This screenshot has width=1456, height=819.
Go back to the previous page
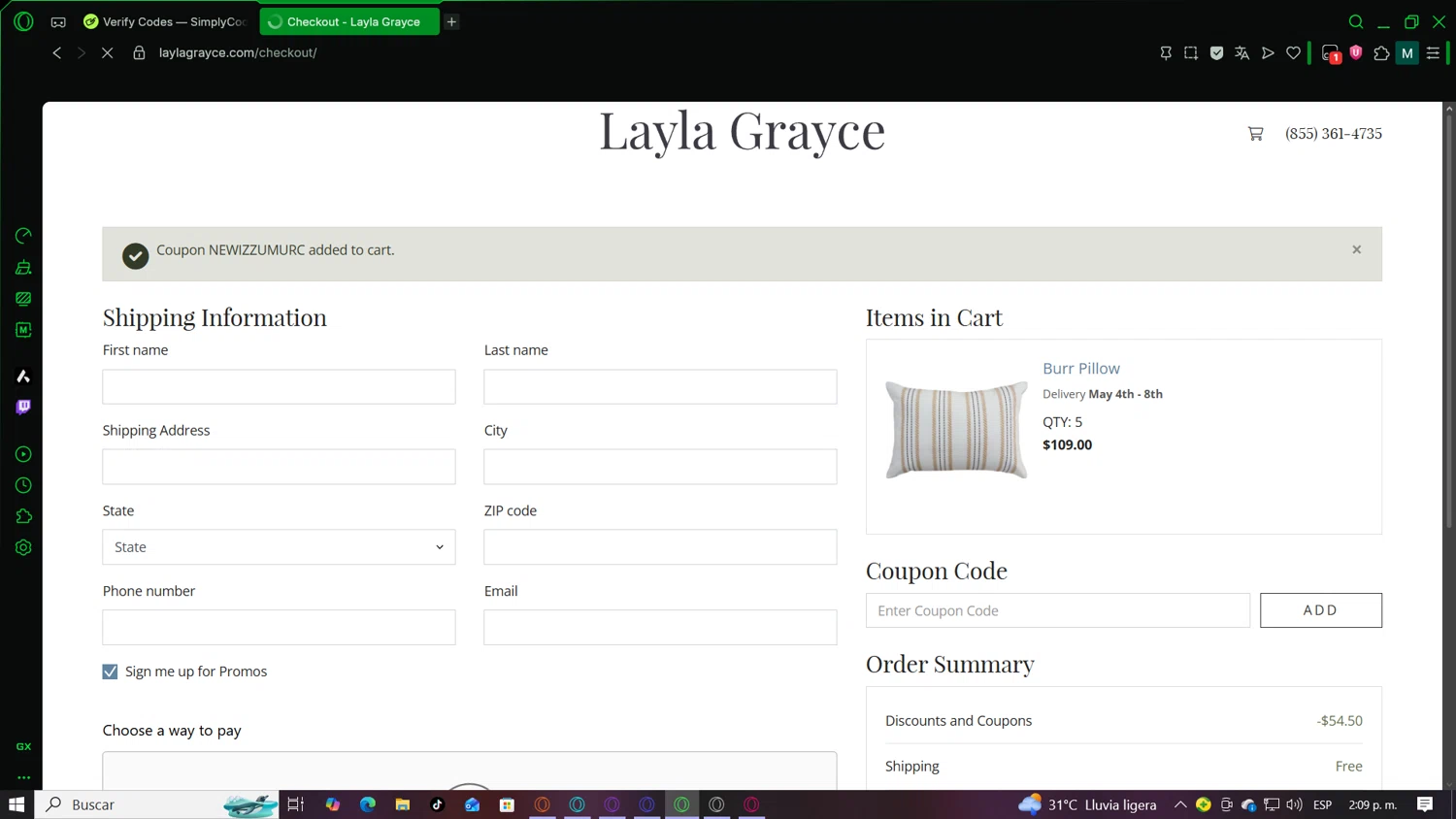[x=56, y=53]
